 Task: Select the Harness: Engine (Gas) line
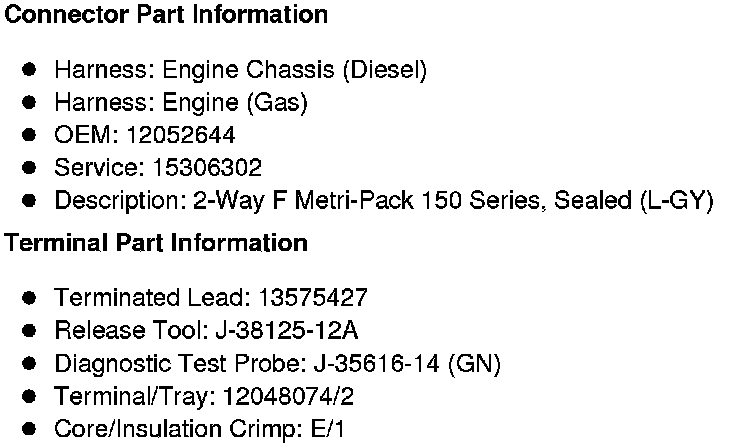[180, 102]
